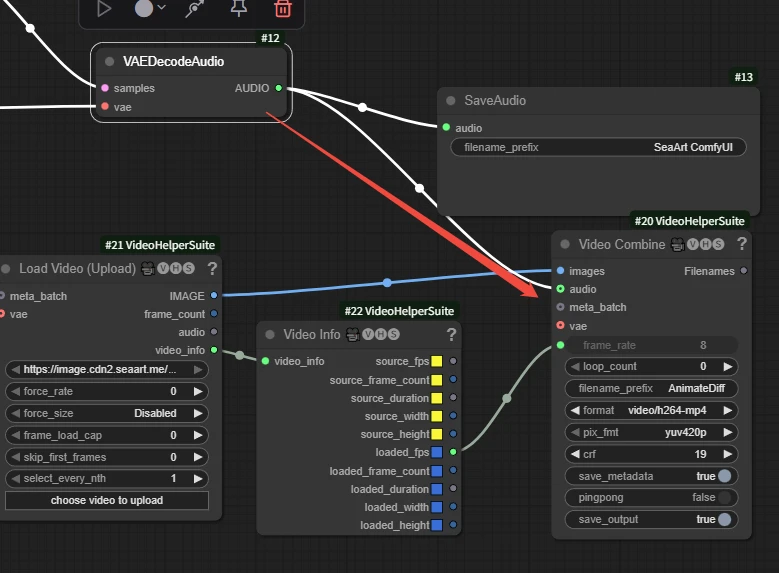The height and width of the screenshot is (573, 779).
Task: Open help for Load Video (Upload) node
Action: tap(212, 268)
